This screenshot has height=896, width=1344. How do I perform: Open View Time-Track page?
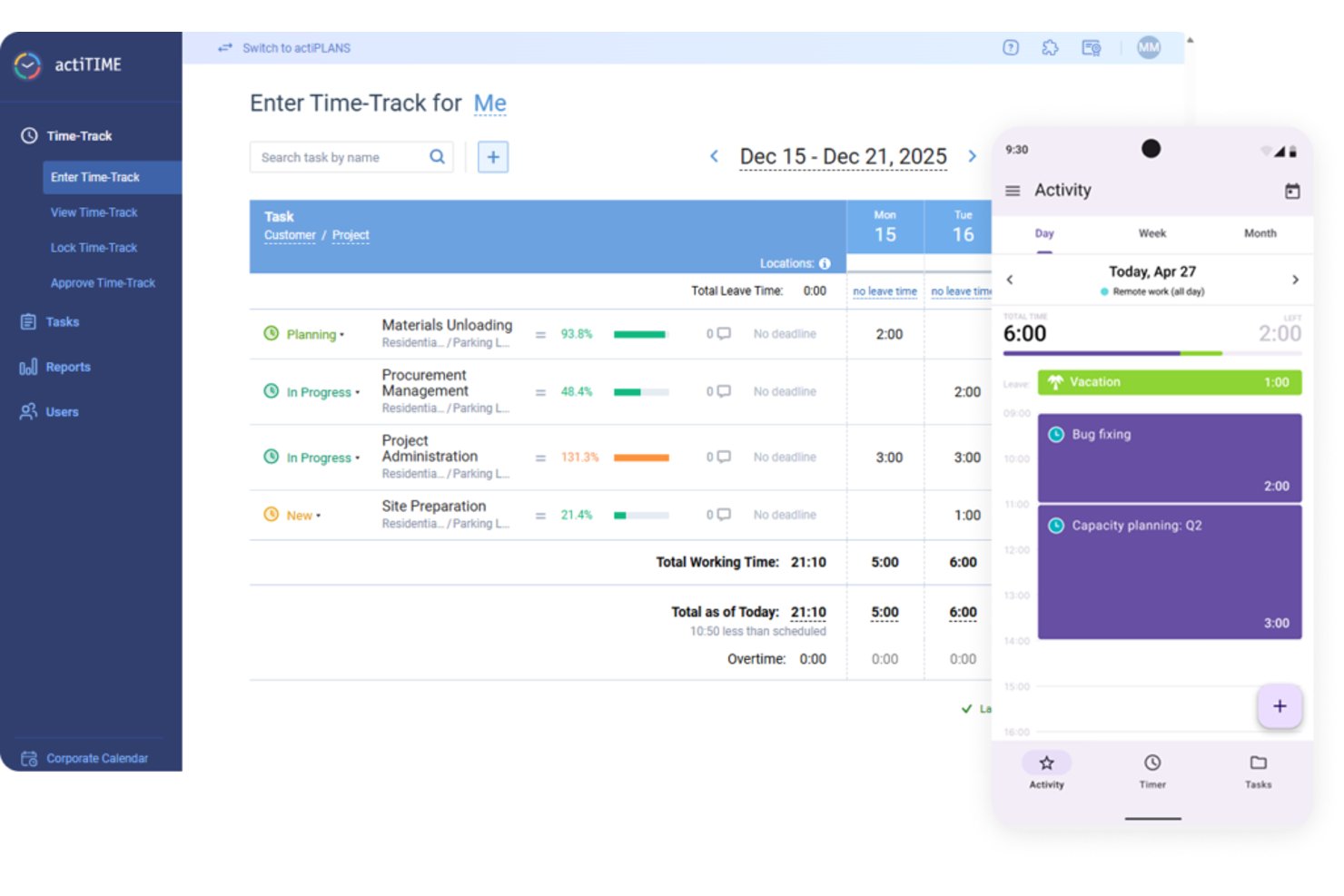[x=94, y=212]
